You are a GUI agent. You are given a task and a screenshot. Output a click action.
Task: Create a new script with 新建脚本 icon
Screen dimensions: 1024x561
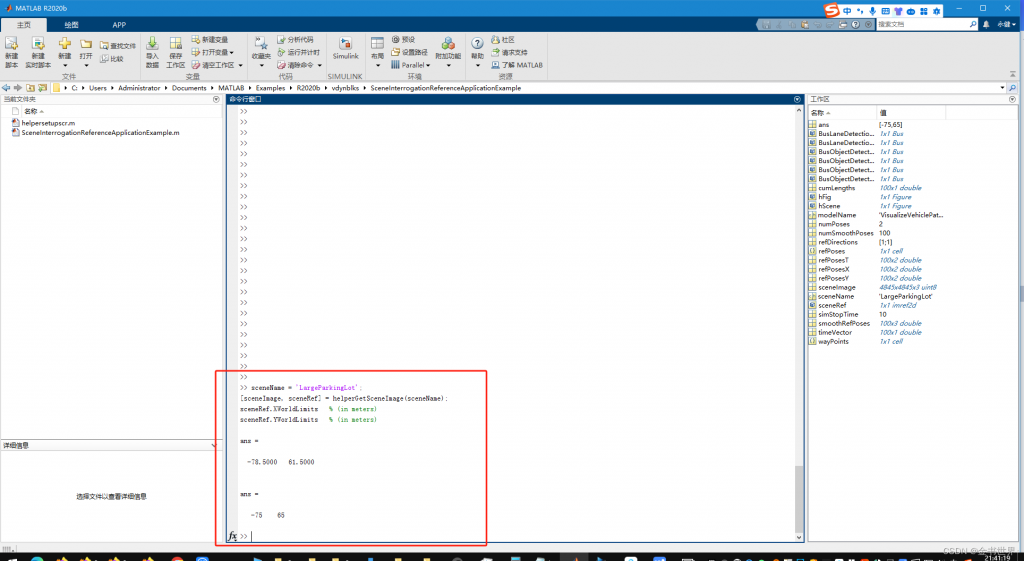pos(11,52)
